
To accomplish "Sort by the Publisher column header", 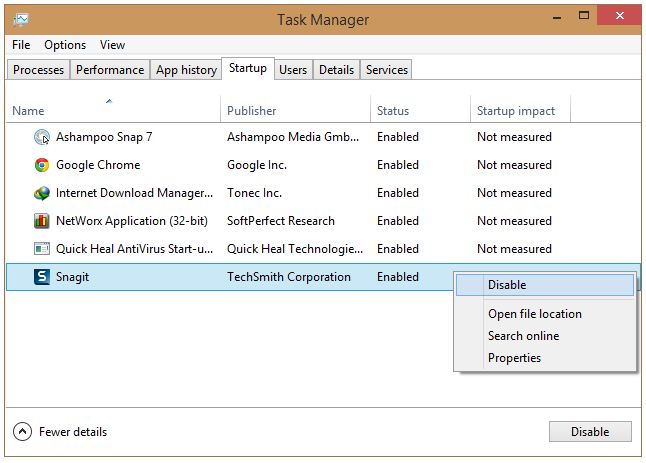I will pos(295,110).
